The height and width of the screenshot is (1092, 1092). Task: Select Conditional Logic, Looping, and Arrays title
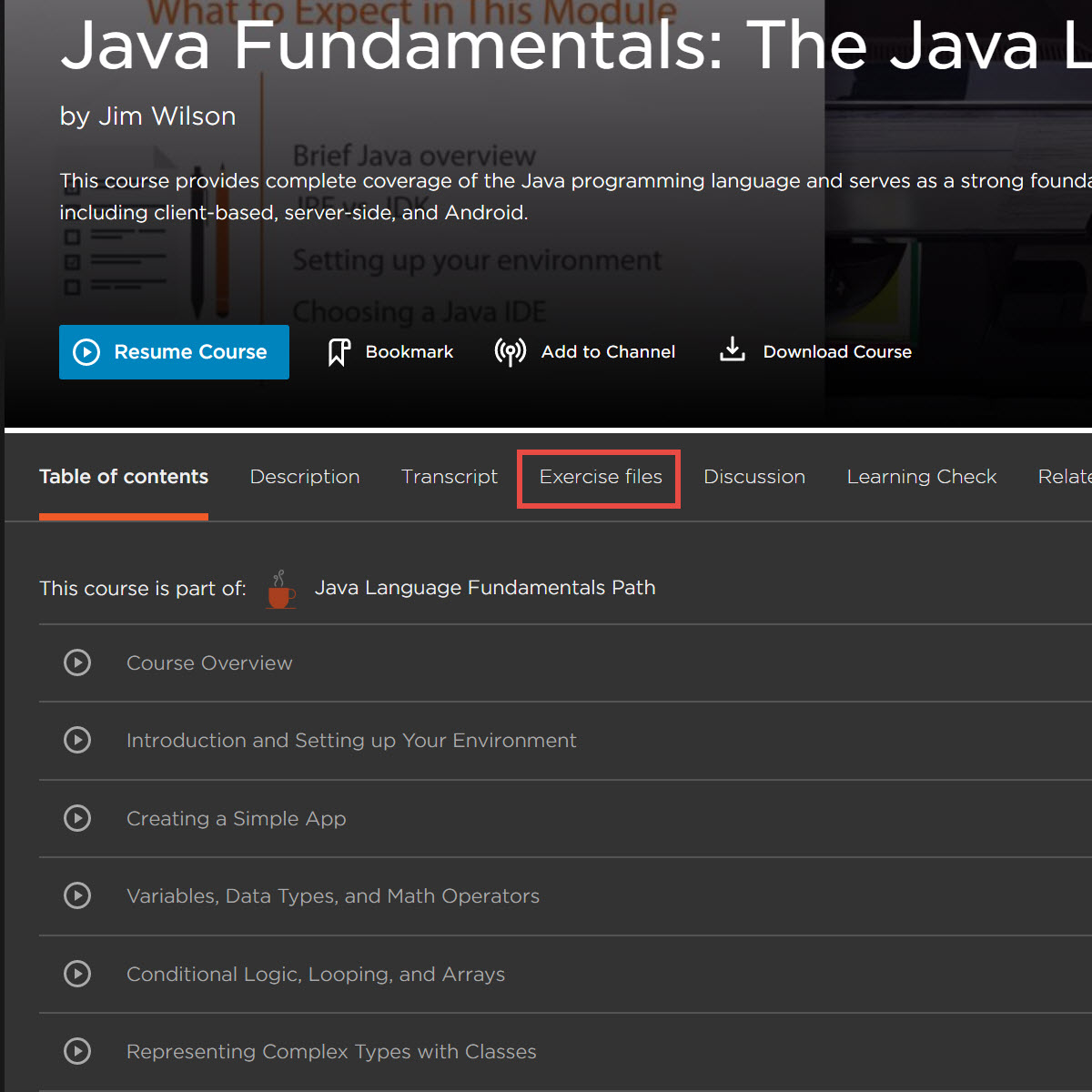[316, 975]
